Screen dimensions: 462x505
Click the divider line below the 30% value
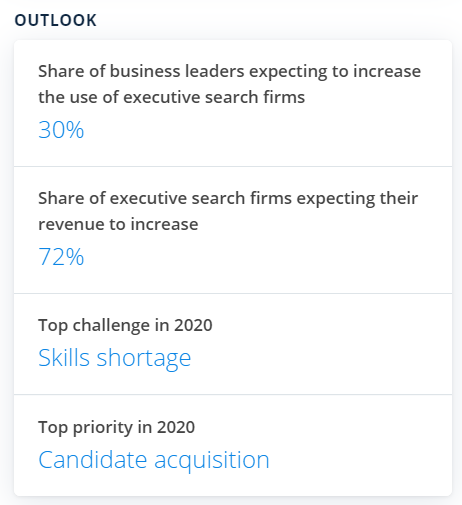tap(233, 166)
